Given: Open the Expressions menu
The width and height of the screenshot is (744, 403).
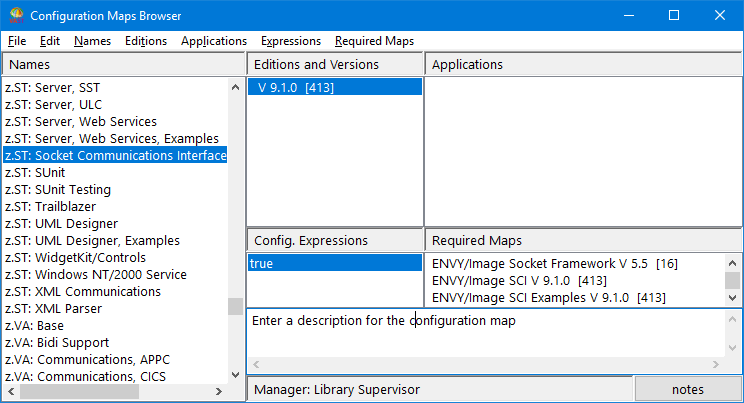Looking at the screenshot, I should tap(290, 41).
